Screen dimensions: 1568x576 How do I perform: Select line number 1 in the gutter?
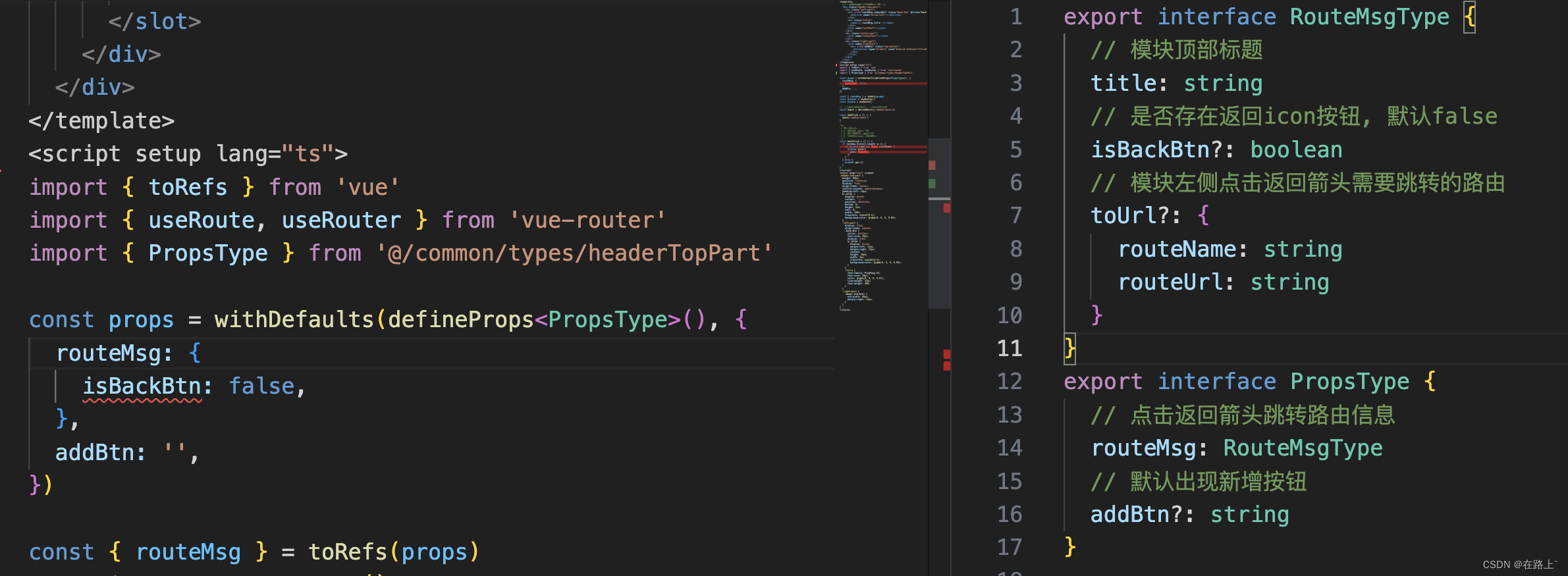pyautogui.click(x=1016, y=17)
